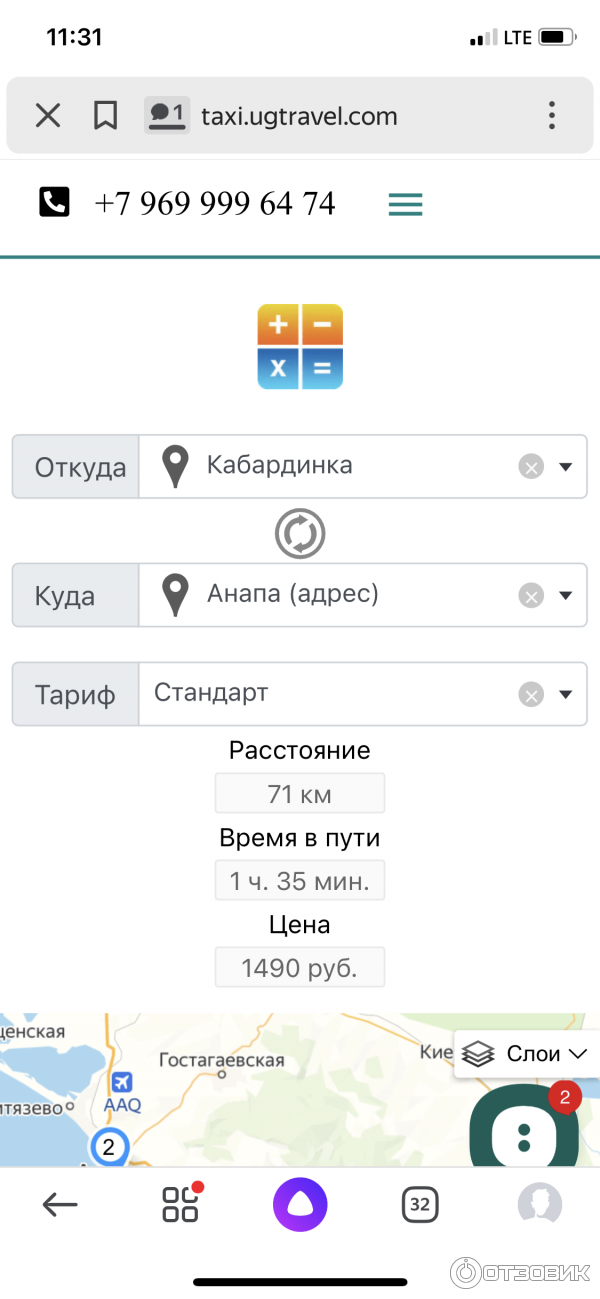Viewport: 600px width, 1299px height.
Task: Open the tabs counter showing 32
Action: point(419,1205)
